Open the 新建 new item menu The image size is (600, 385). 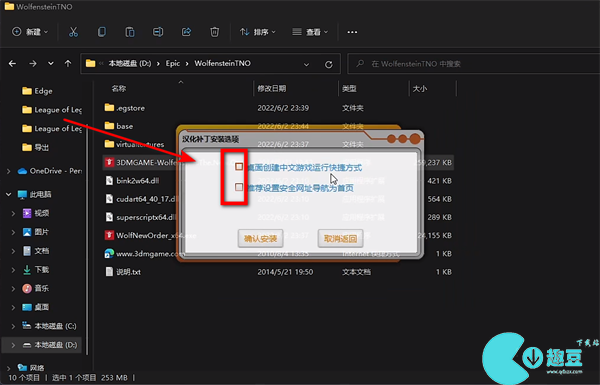point(30,32)
